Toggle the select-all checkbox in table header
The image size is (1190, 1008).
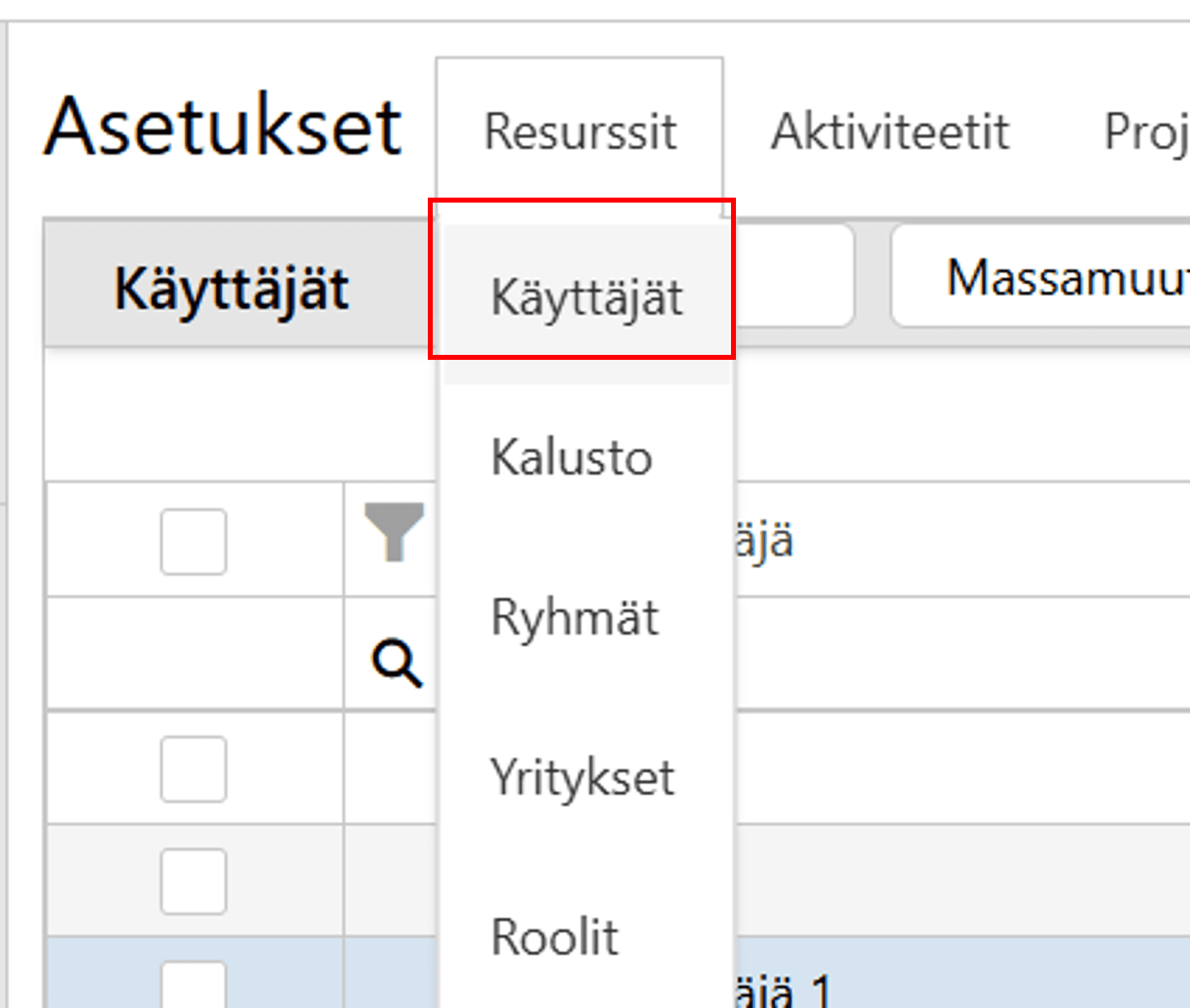click(193, 542)
